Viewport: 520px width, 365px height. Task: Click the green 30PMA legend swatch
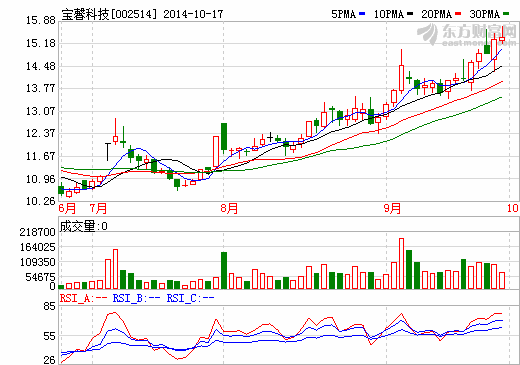[506, 14]
